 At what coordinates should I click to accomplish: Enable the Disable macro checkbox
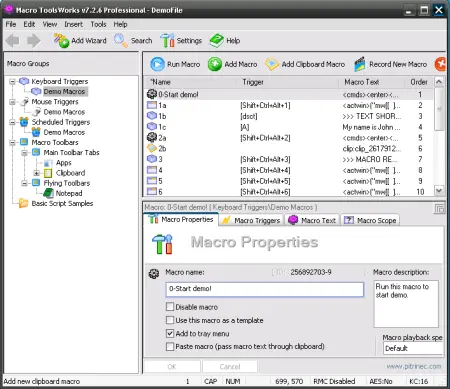pyautogui.click(x=170, y=307)
